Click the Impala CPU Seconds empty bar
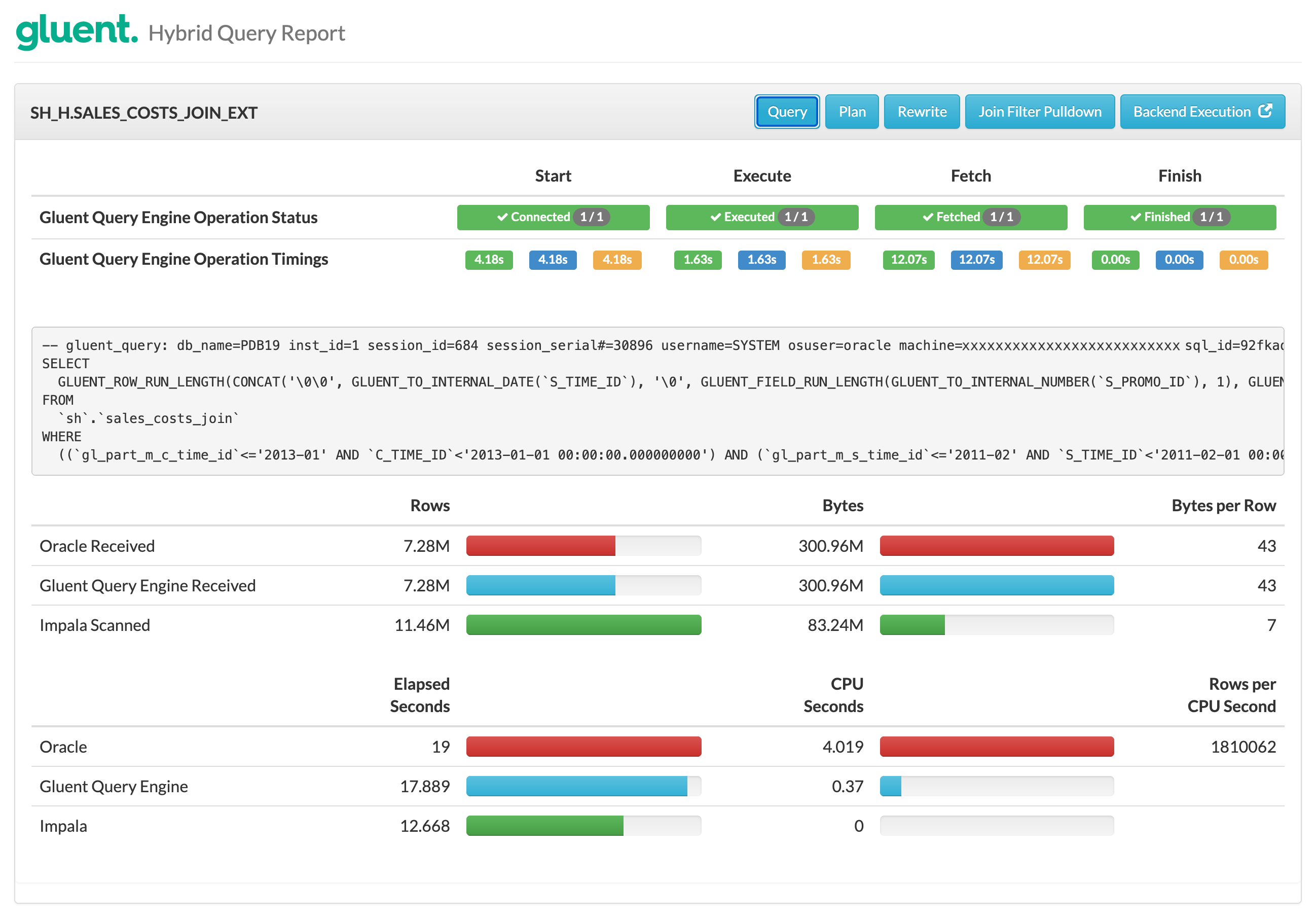Image resolution: width=1316 pixels, height=918 pixels. pos(996,826)
